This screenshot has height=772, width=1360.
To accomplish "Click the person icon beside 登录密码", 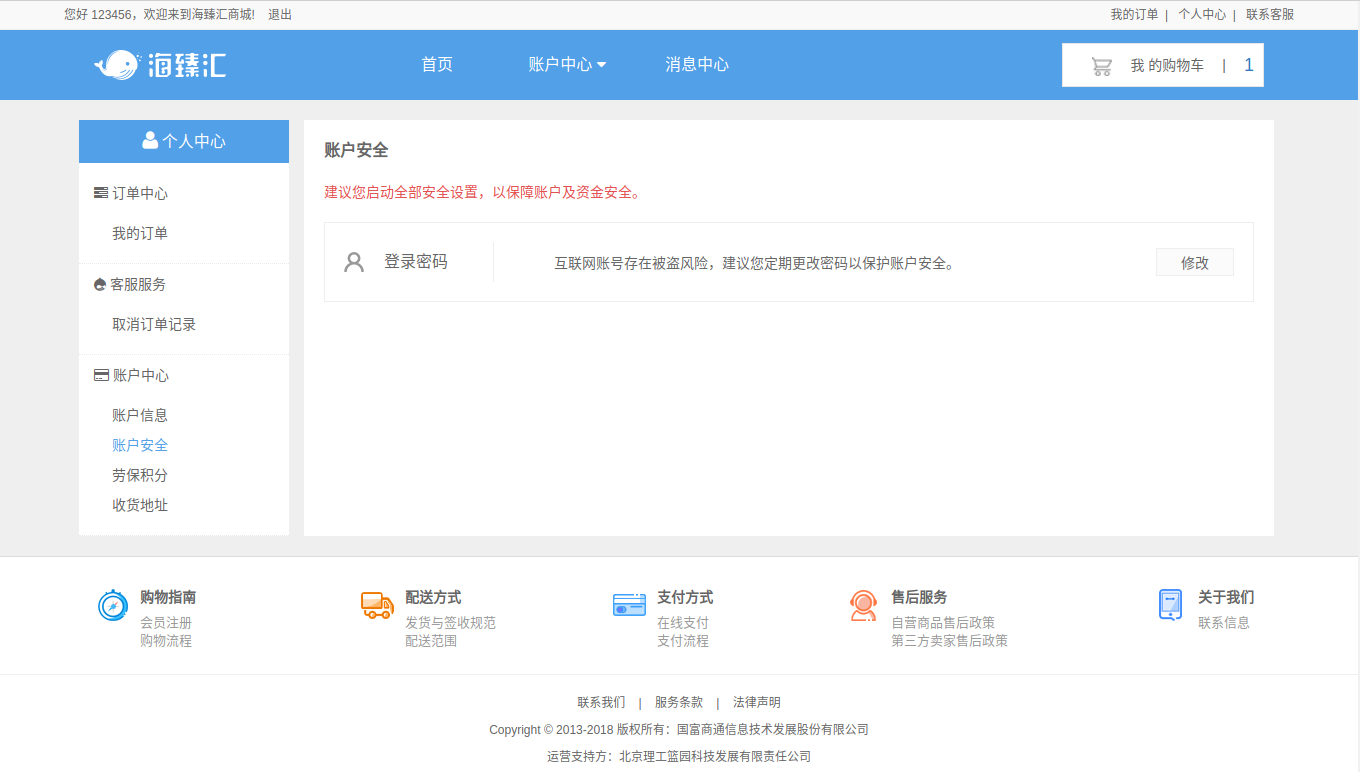I will pyautogui.click(x=354, y=262).
